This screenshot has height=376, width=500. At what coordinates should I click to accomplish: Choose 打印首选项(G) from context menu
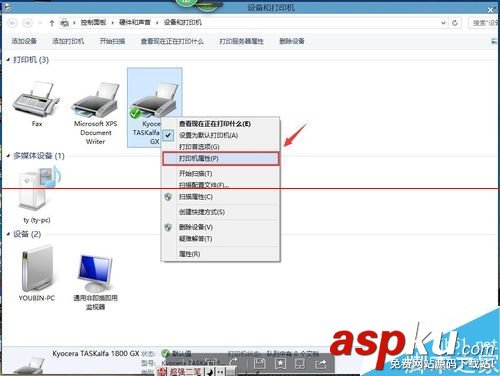click(220, 147)
